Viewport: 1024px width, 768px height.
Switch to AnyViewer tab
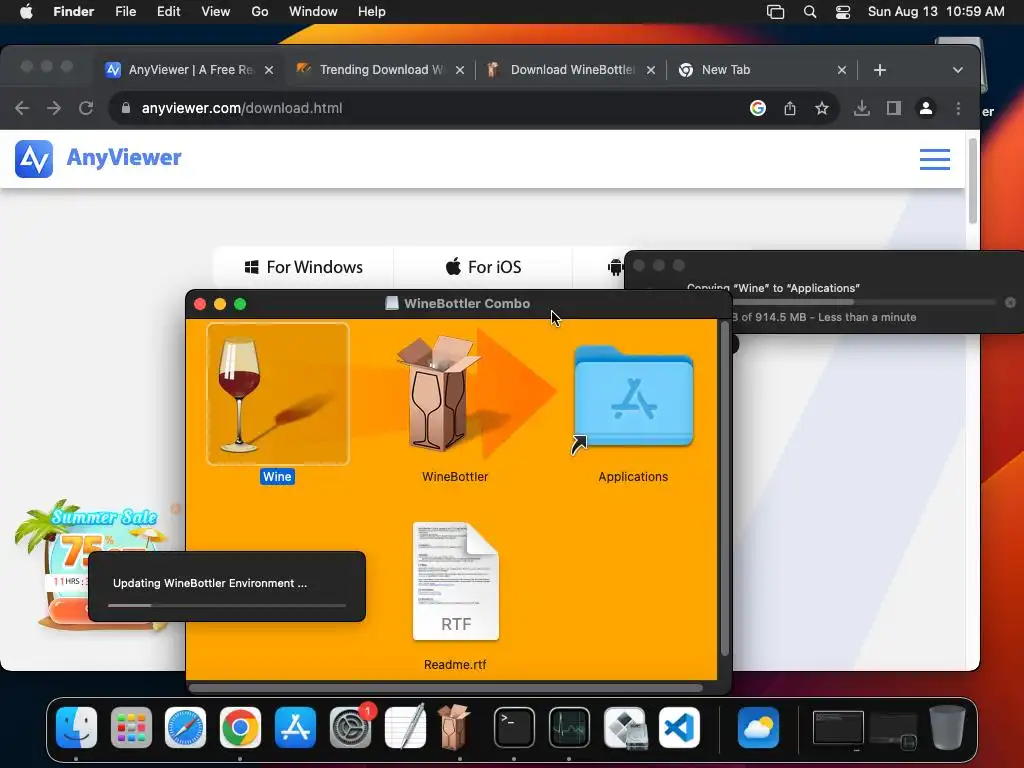coord(190,70)
